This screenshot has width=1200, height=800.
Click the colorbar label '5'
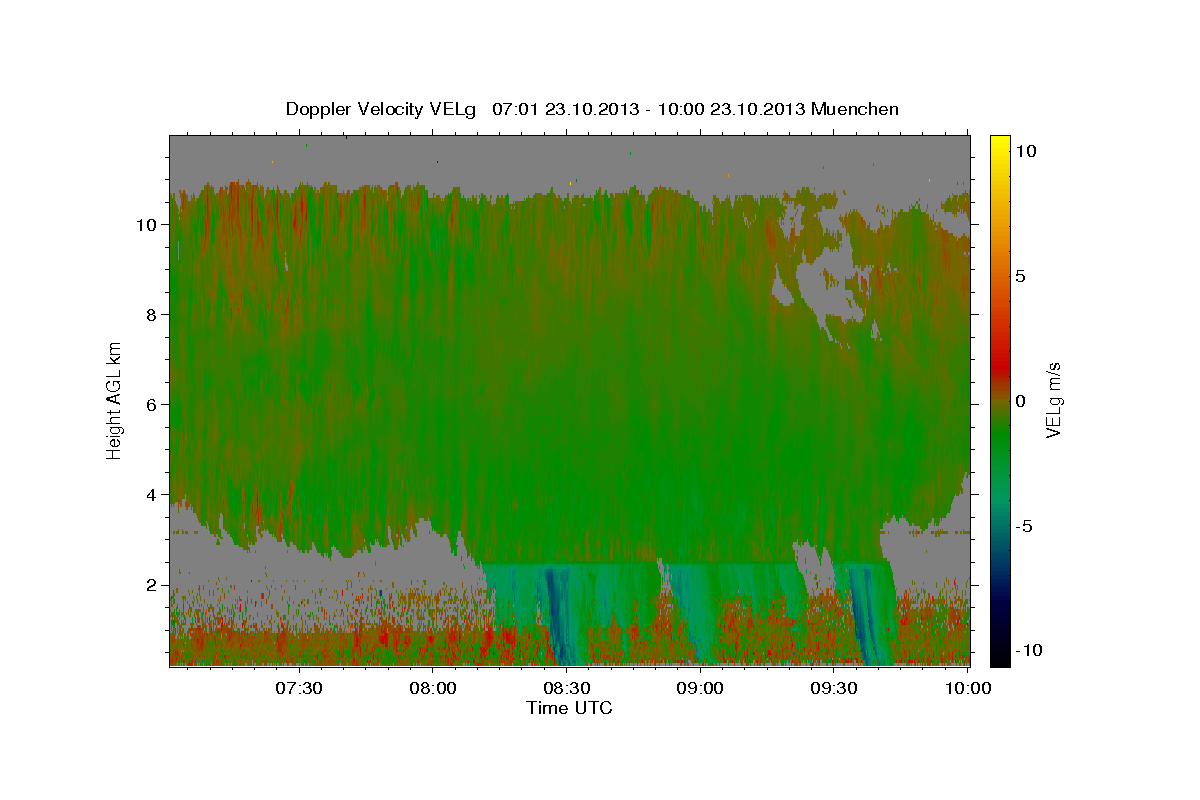(1022, 276)
